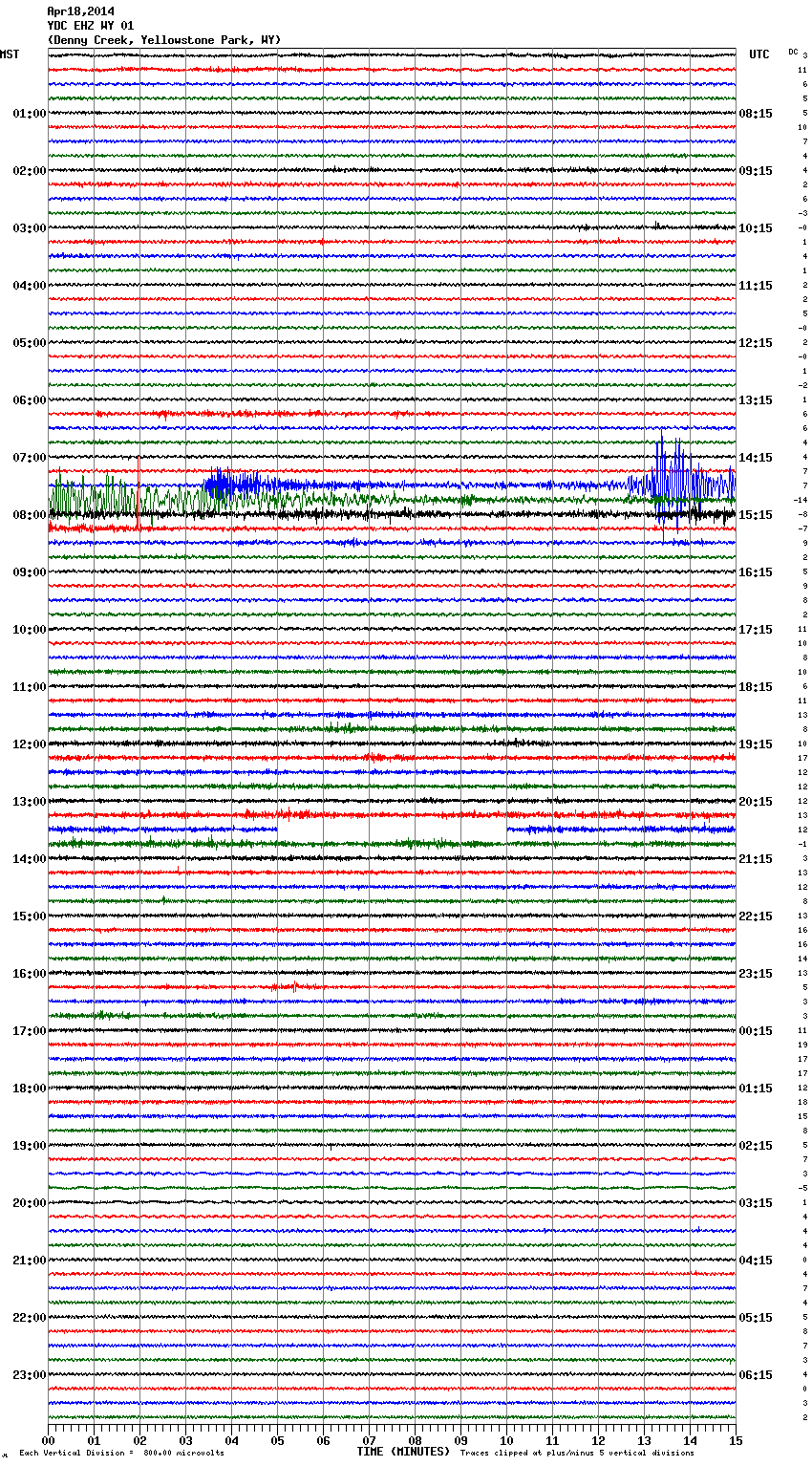Image resolution: width=812 pixels, height=1466 pixels.
Task: Click the '04:15' UTC time label
Action: [756, 1261]
